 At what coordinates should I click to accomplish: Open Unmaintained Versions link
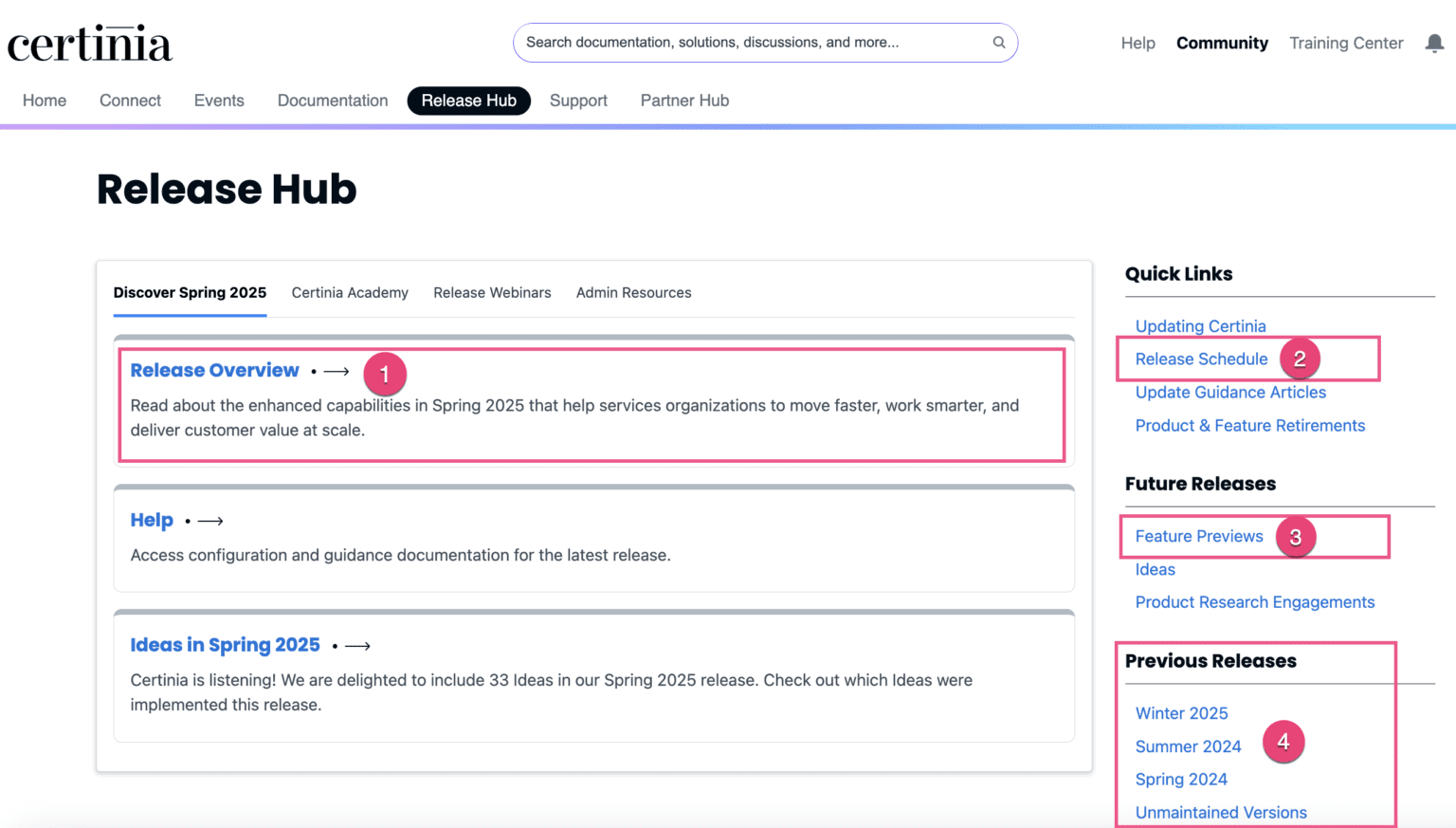click(x=1221, y=813)
